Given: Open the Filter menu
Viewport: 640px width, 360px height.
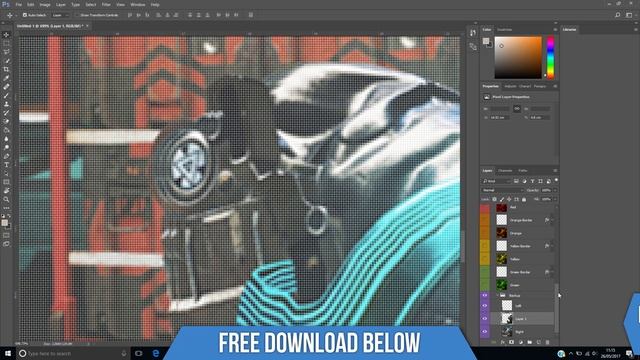Looking at the screenshot, I should pos(106,4).
